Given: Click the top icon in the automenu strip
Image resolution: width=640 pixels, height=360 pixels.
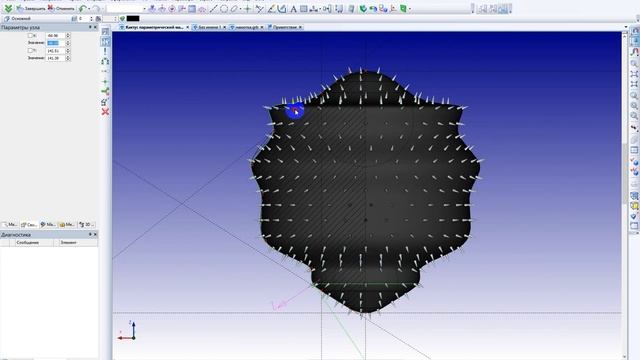Looking at the screenshot, I should 105,31.
